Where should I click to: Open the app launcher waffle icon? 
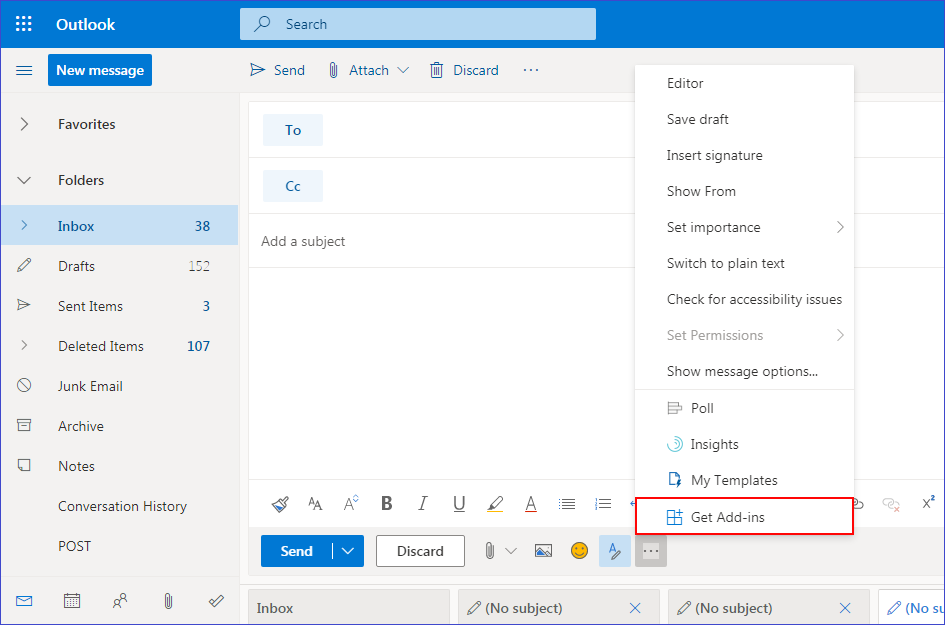24,24
